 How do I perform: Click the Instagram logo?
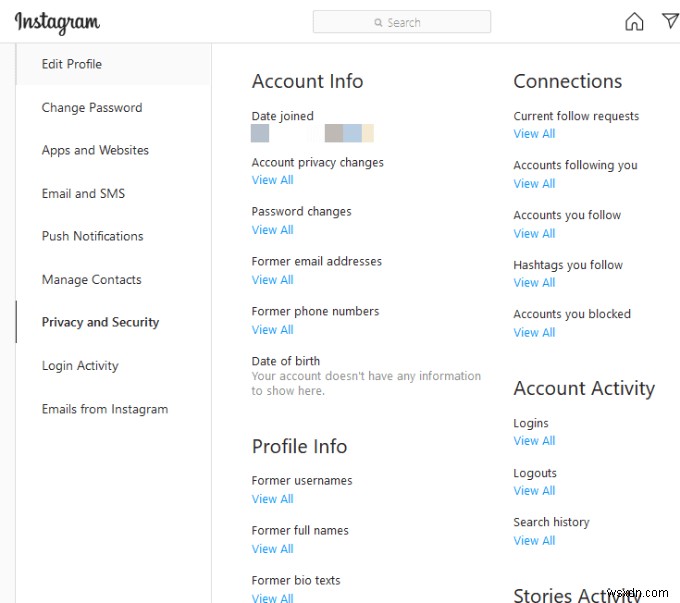pos(57,22)
